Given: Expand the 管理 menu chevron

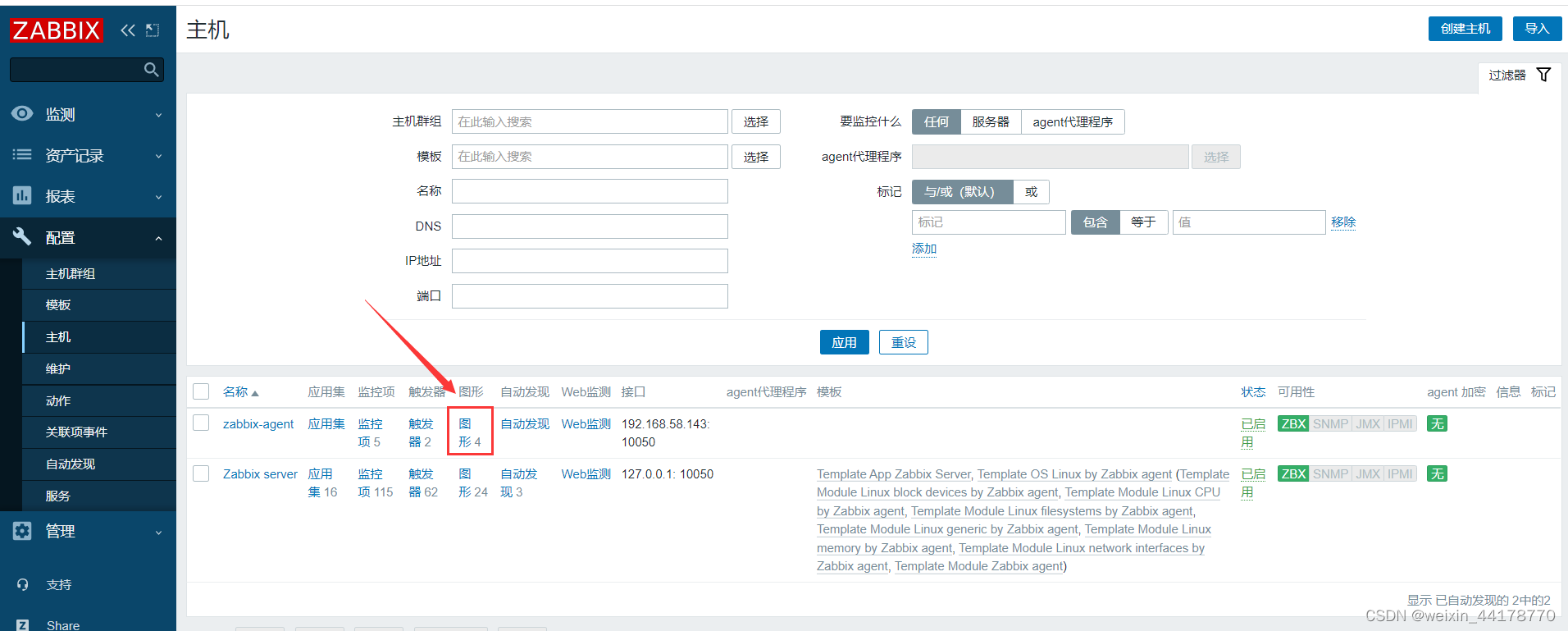Looking at the screenshot, I should (x=159, y=533).
